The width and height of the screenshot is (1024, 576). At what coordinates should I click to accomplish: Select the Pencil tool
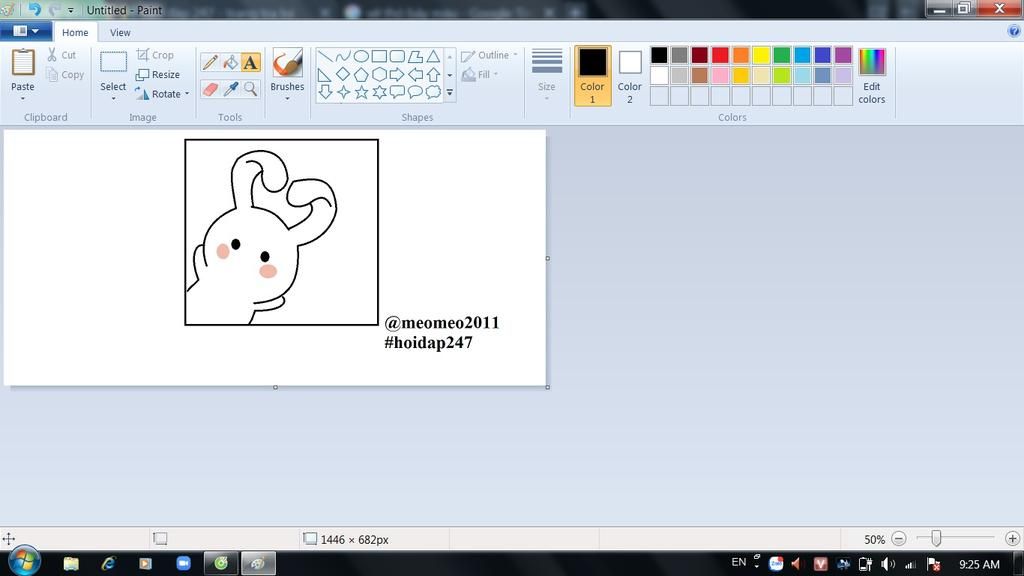[210, 63]
